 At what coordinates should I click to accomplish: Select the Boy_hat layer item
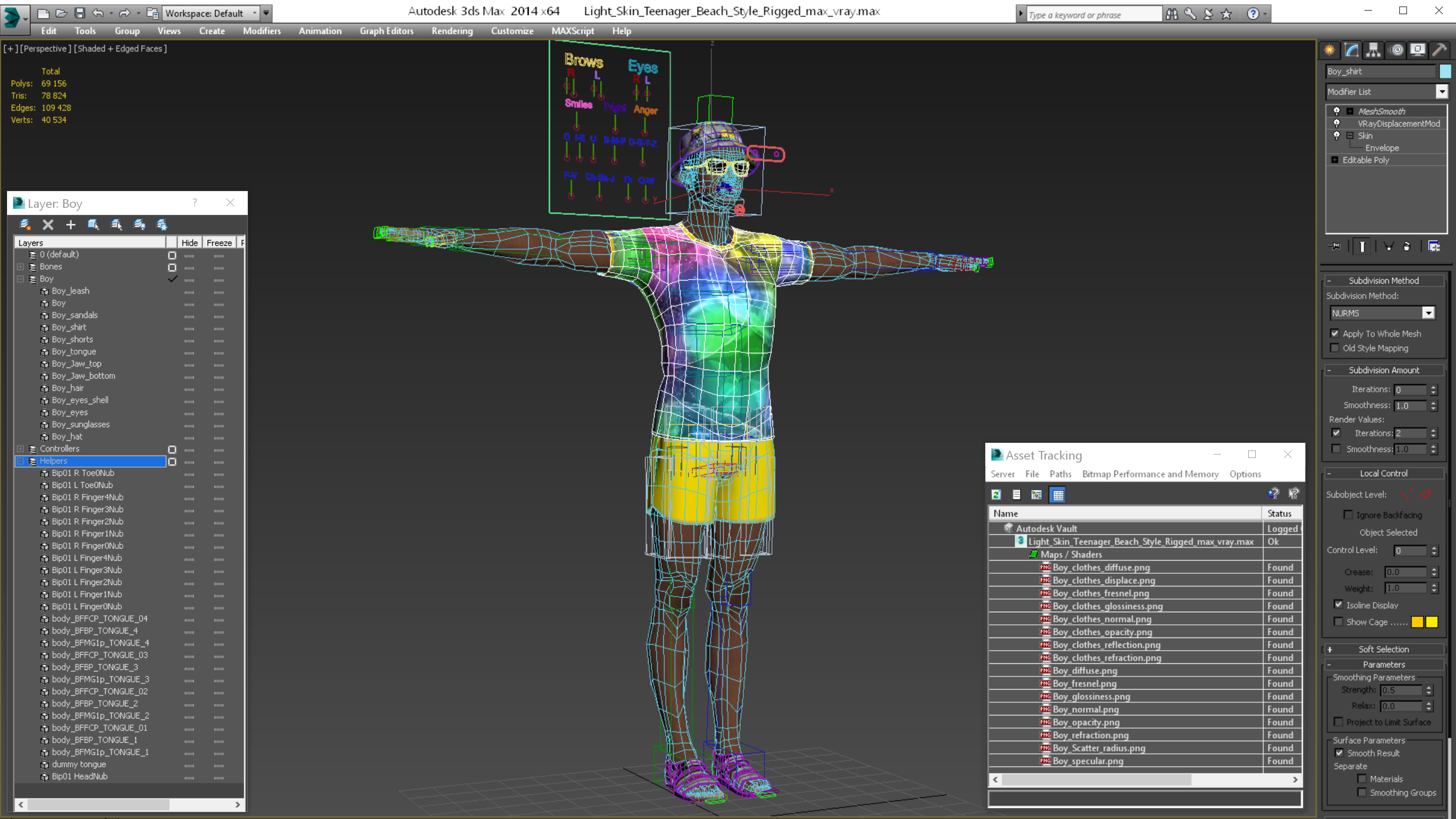click(67, 436)
